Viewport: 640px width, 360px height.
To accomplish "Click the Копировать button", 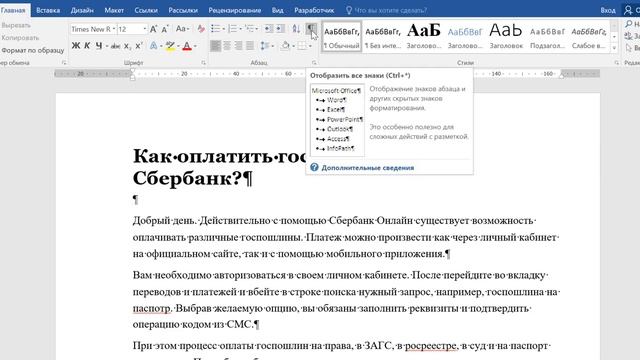I will point(20,38).
